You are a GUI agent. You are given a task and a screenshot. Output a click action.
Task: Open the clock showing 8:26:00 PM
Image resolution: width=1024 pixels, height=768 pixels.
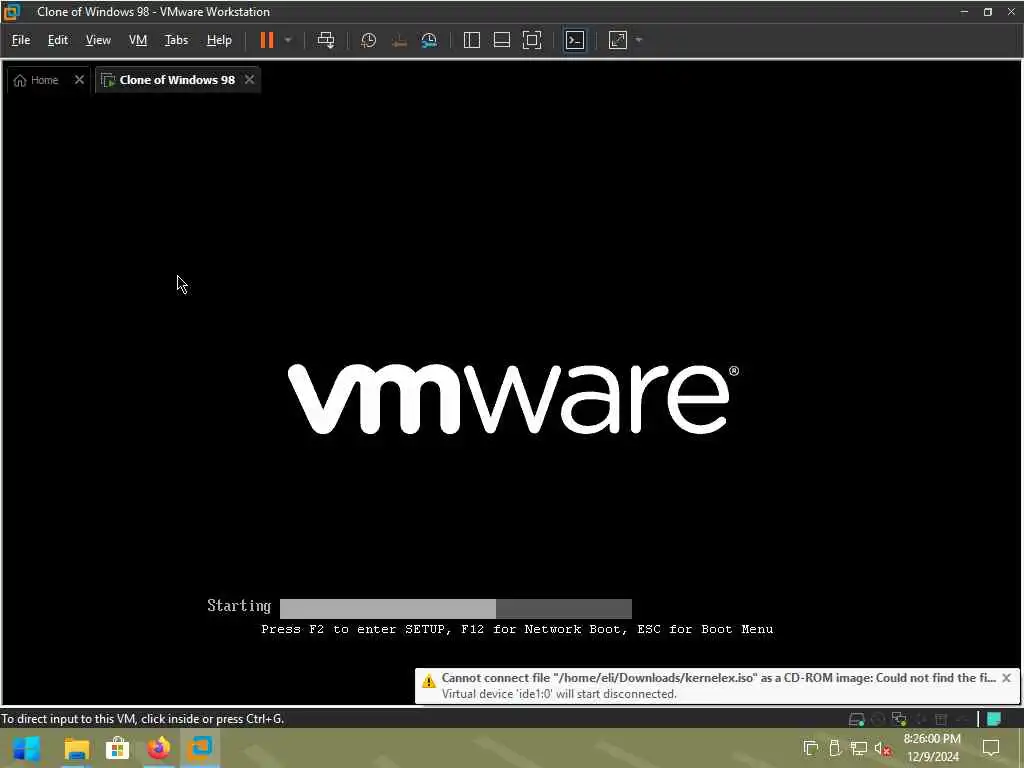[933, 748]
